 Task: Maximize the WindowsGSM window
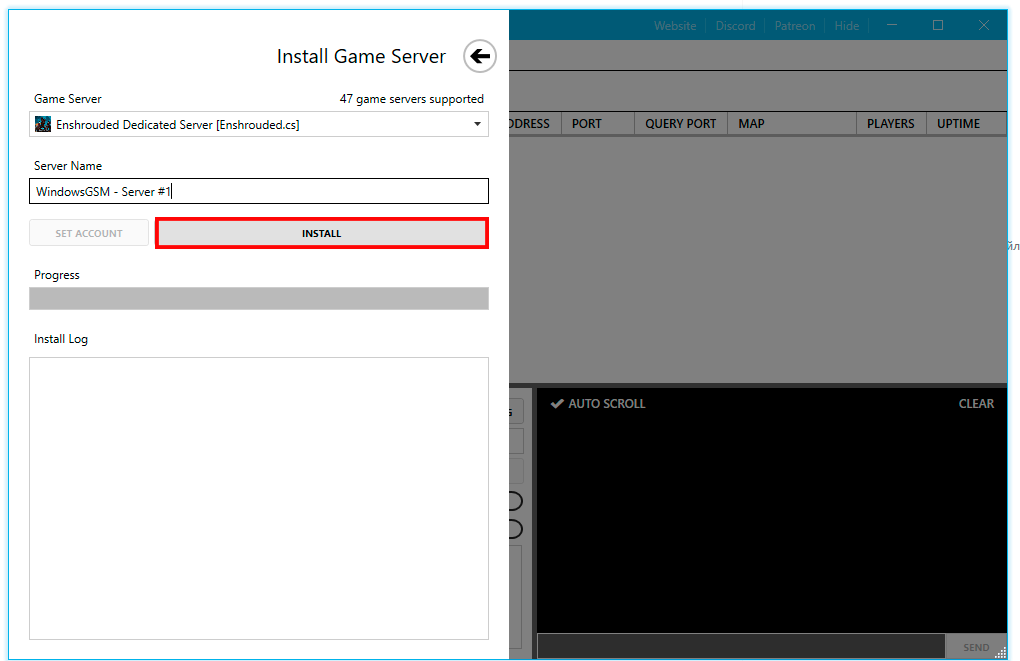pos(938,25)
